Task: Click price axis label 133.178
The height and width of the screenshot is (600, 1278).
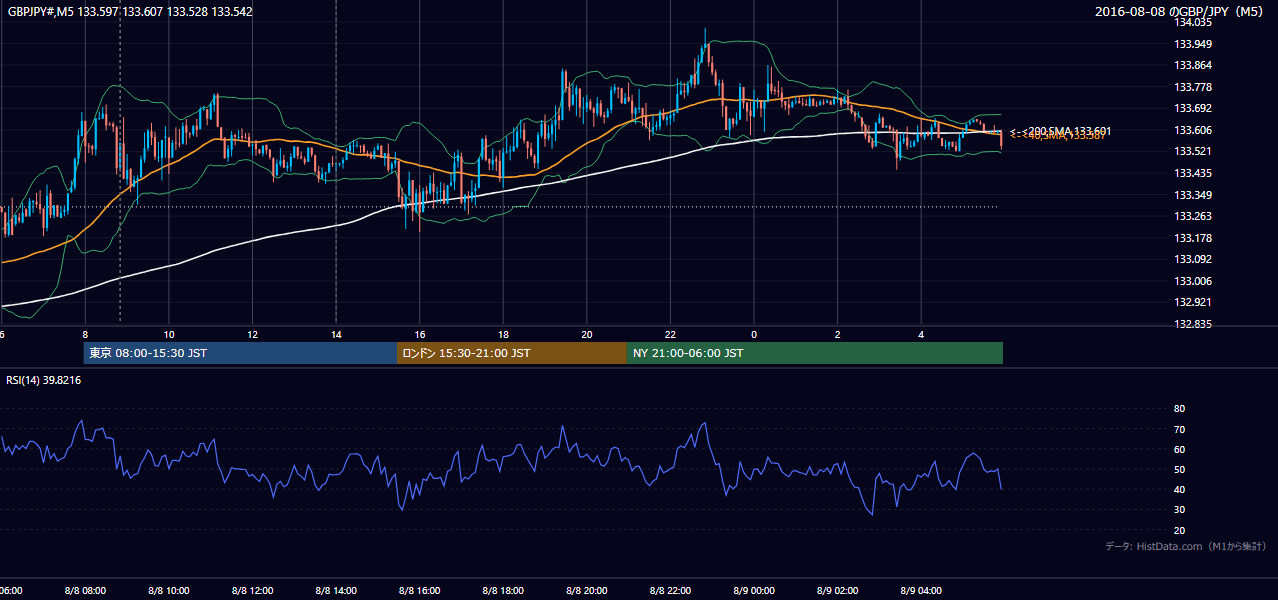Action: [x=1195, y=238]
